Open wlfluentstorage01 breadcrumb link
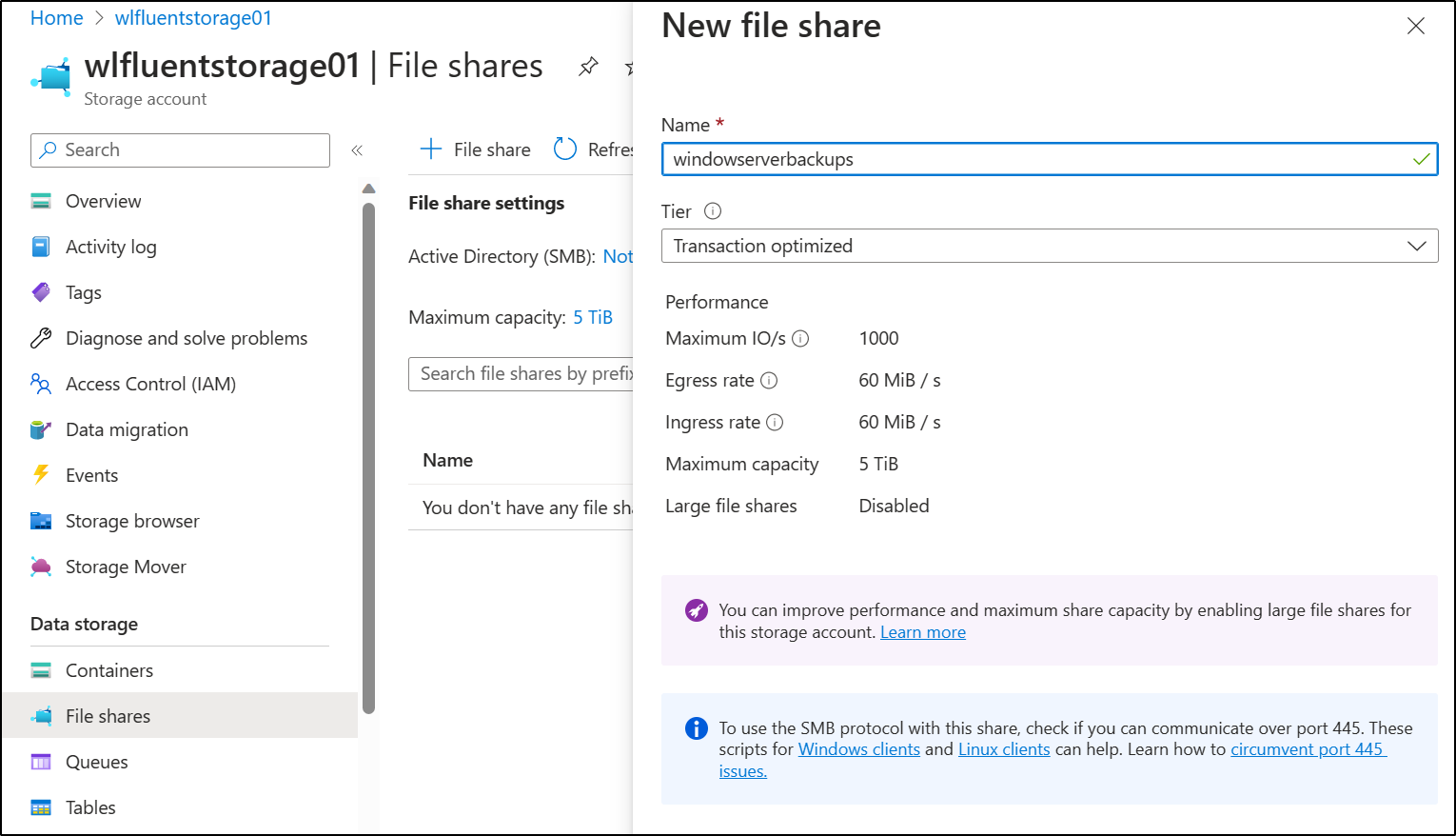The image size is (1456, 836). [x=193, y=18]
